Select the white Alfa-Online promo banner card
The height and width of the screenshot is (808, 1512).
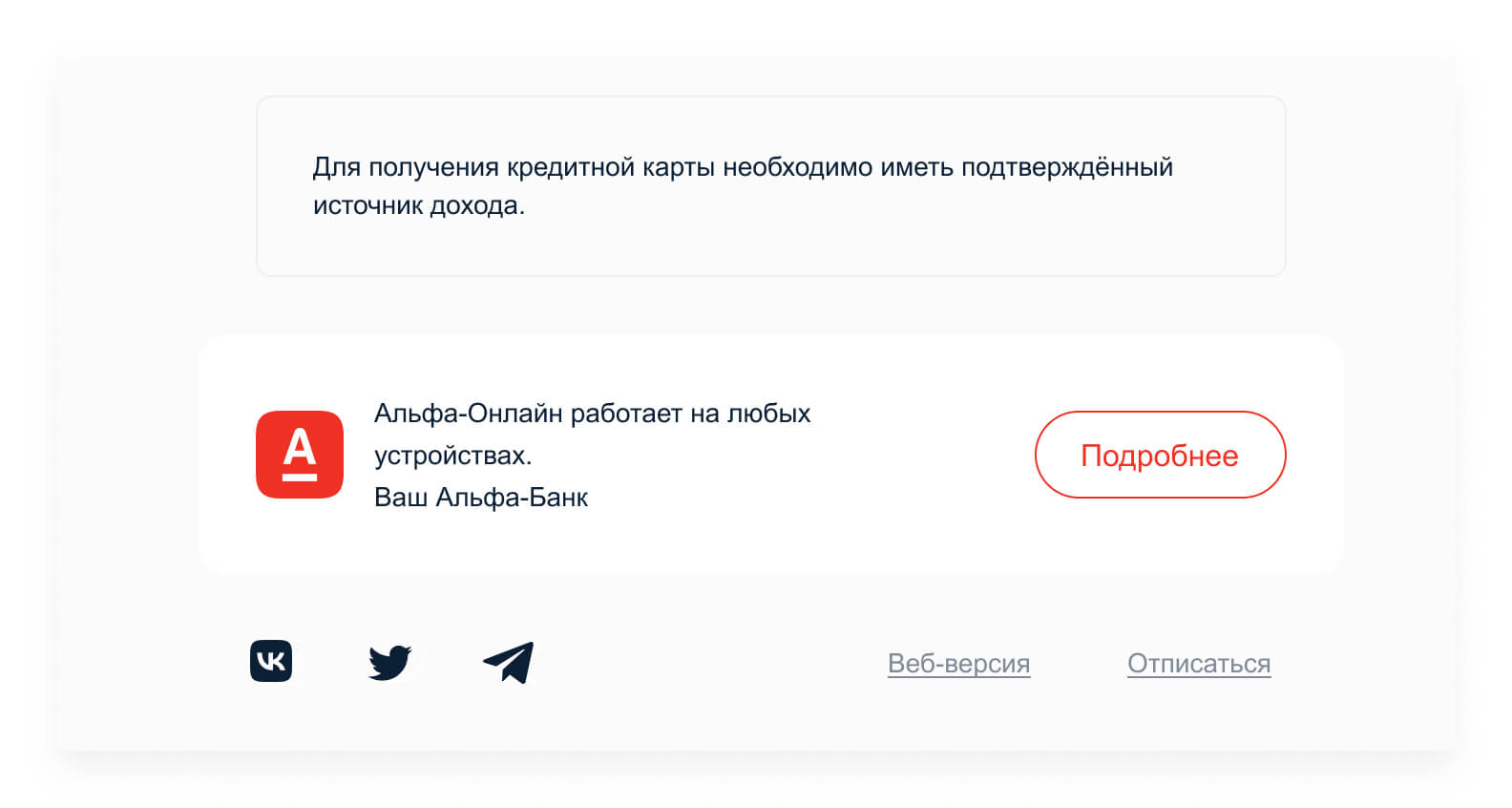[x=770, y=455]
